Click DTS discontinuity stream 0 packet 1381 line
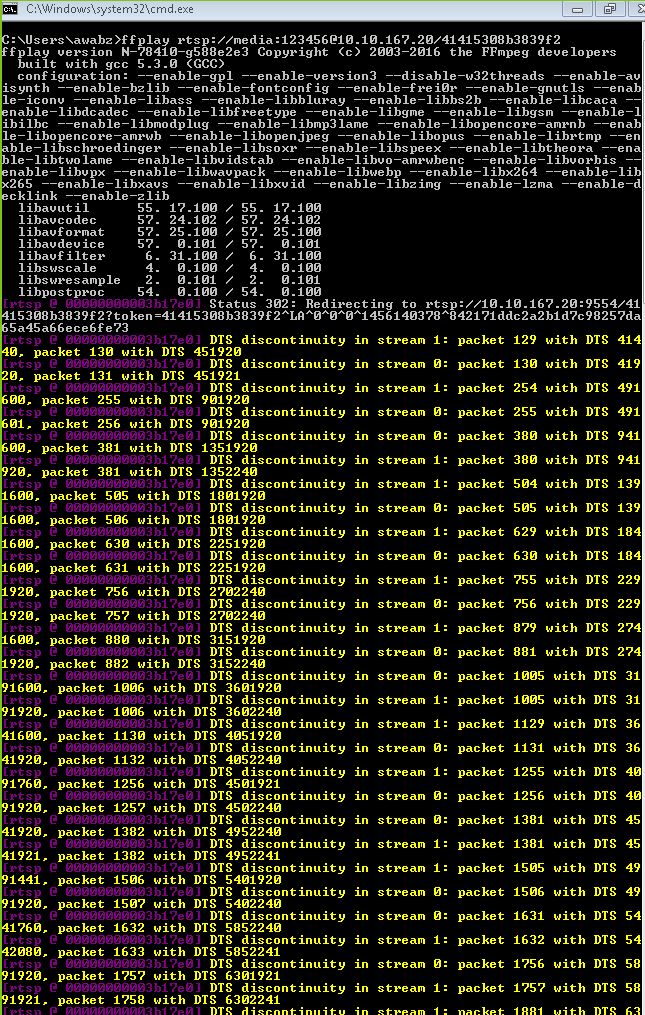 pos(321,820)
